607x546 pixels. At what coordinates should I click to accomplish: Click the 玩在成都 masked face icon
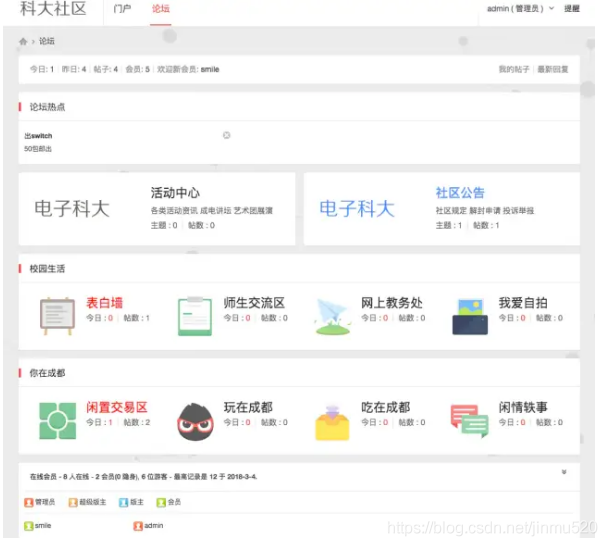pos(195,422)
